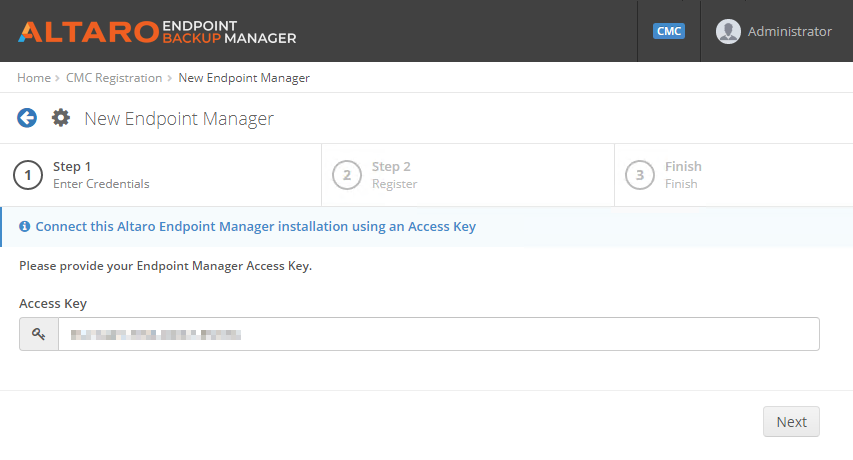Select New Endpoint Manager breadcrumb text
853x460 pixels.
244,78
